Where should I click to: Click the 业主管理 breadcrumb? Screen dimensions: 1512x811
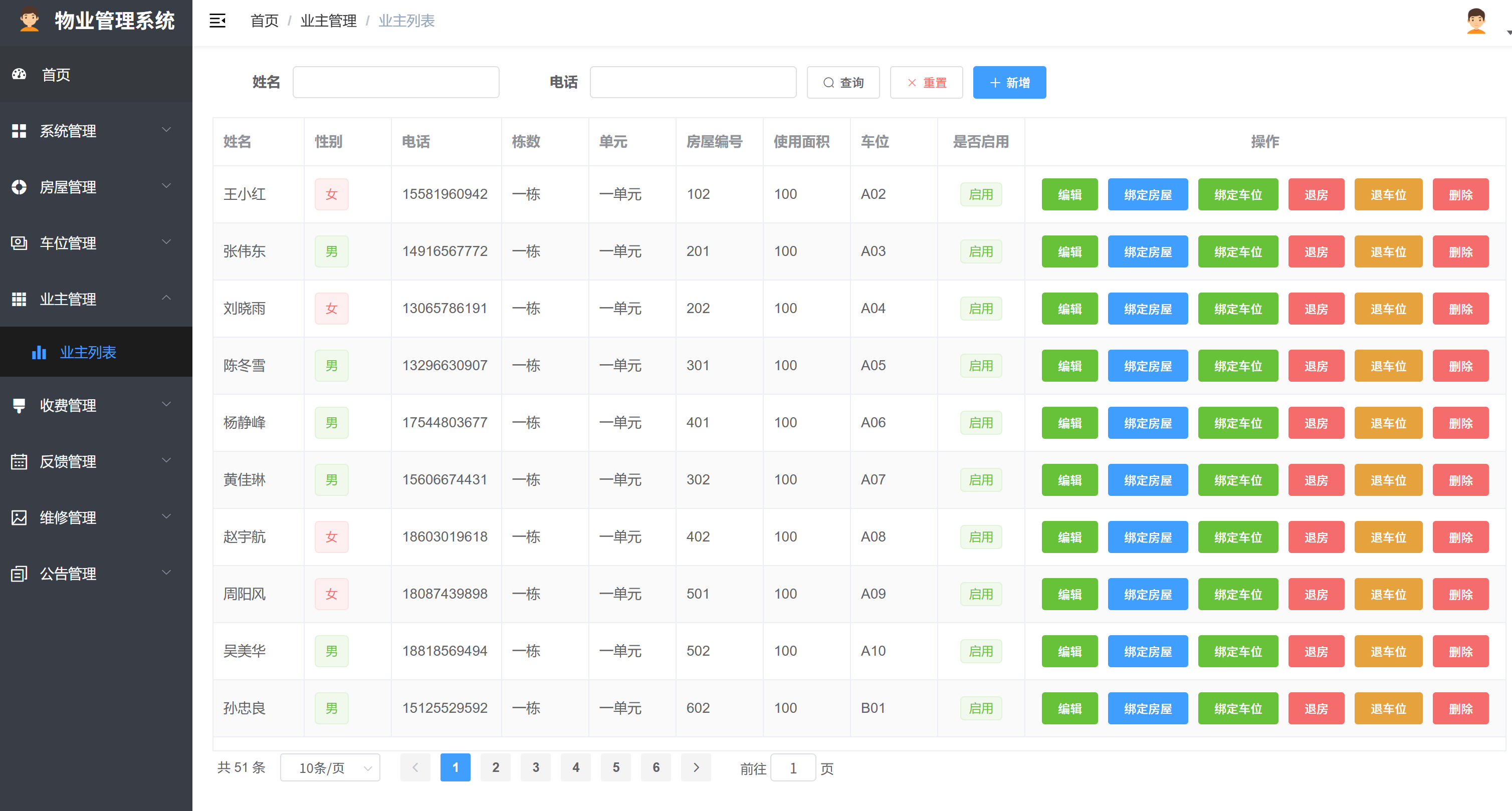(x=329, y=21)
